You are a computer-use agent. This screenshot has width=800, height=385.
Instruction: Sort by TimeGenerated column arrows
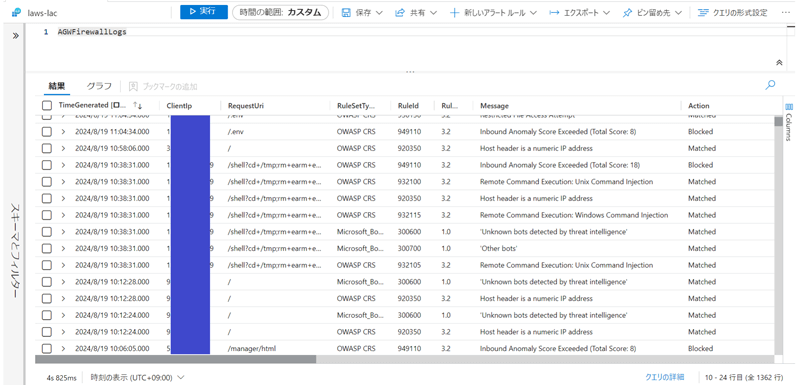coord(137,106)
